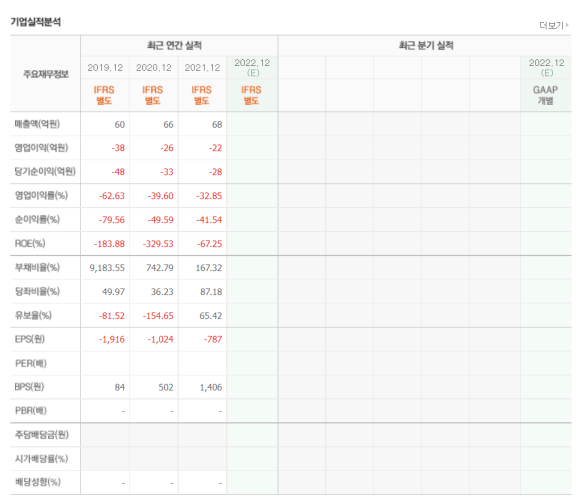Click the EPS(원) row label
Screen dimensions: 580x502
click(x=30, y=339)
